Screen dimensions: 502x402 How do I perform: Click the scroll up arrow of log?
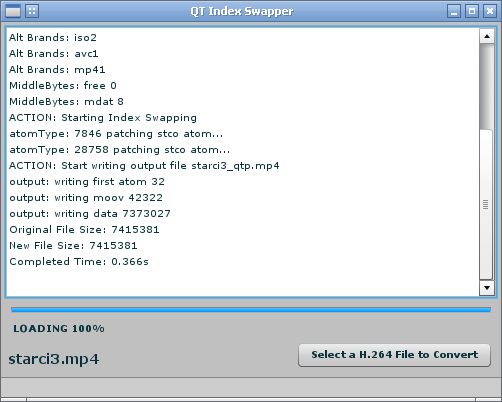pos(487,36)
